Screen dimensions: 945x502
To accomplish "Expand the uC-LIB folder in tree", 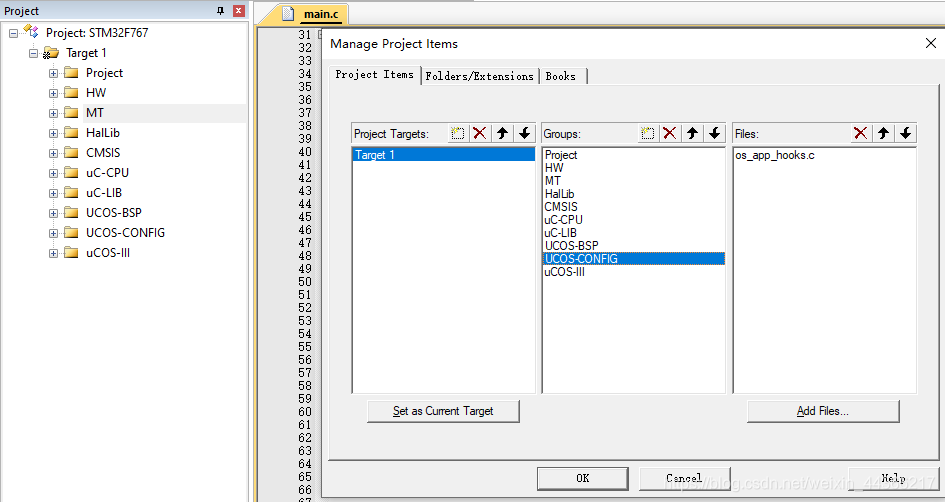I will (x=54, y=193).
